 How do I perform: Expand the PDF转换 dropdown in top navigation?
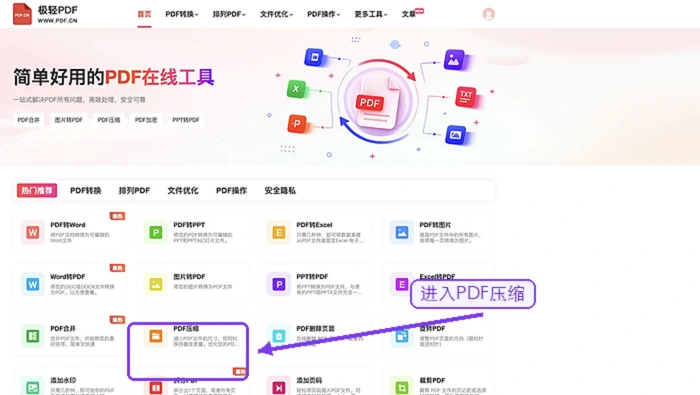[x=182, y=14]
